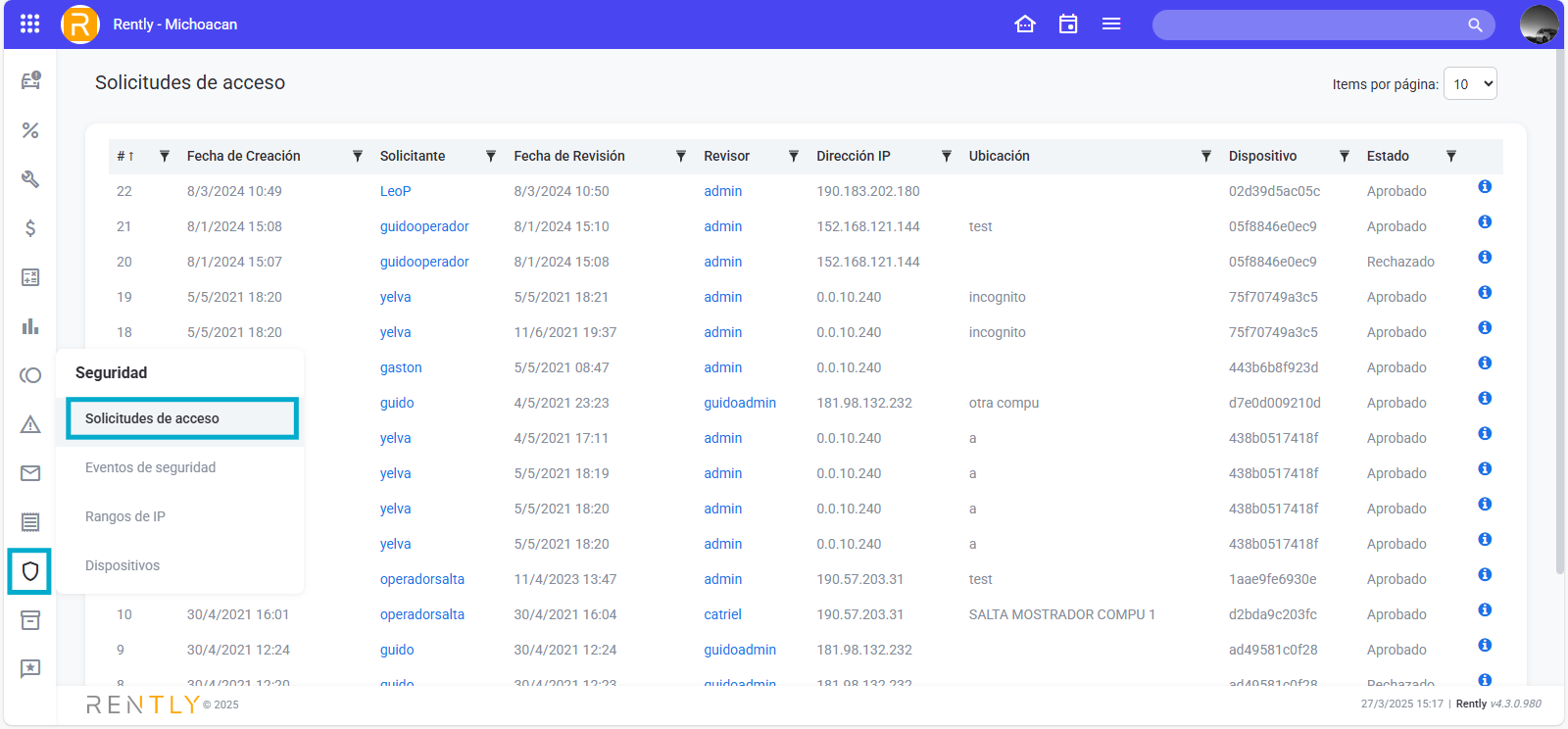The width and height of the screenshot is (1568, 729).
Task: Click the home icon in top bar
Action: pos(1025,24)
